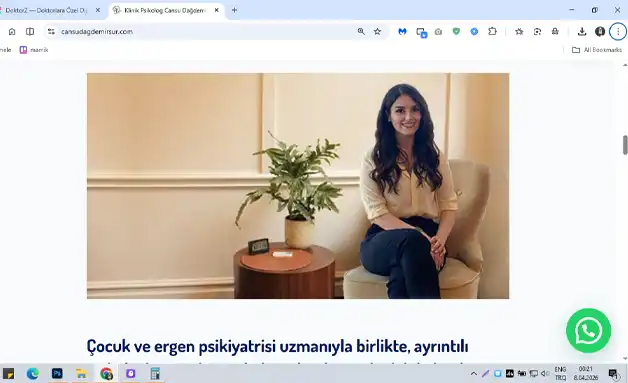Open the notification center icon
628x383 pixels.
tap(613, 374)
